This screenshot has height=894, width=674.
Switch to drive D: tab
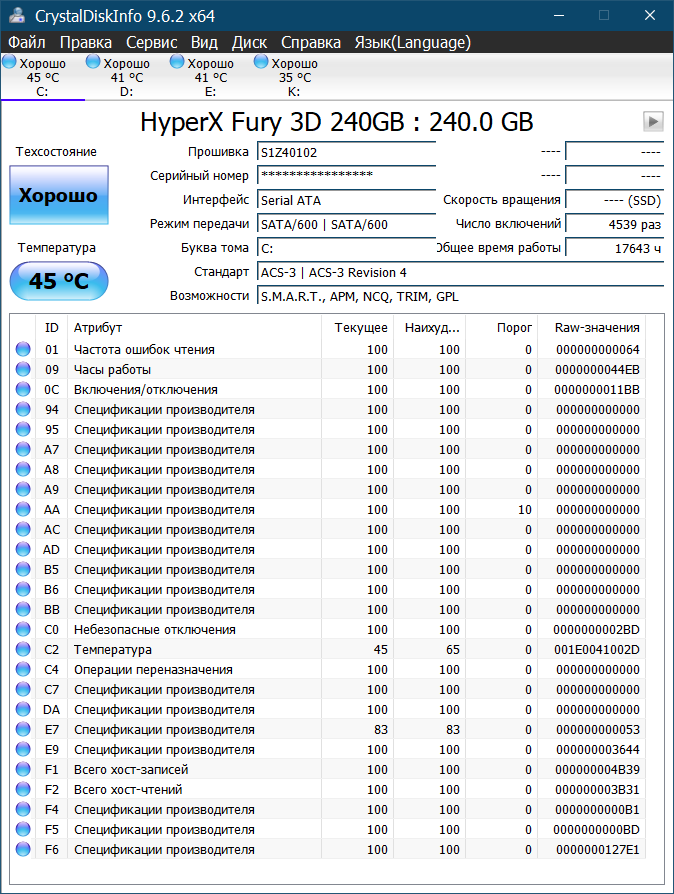pyautogui.click(x=127, y=78)
